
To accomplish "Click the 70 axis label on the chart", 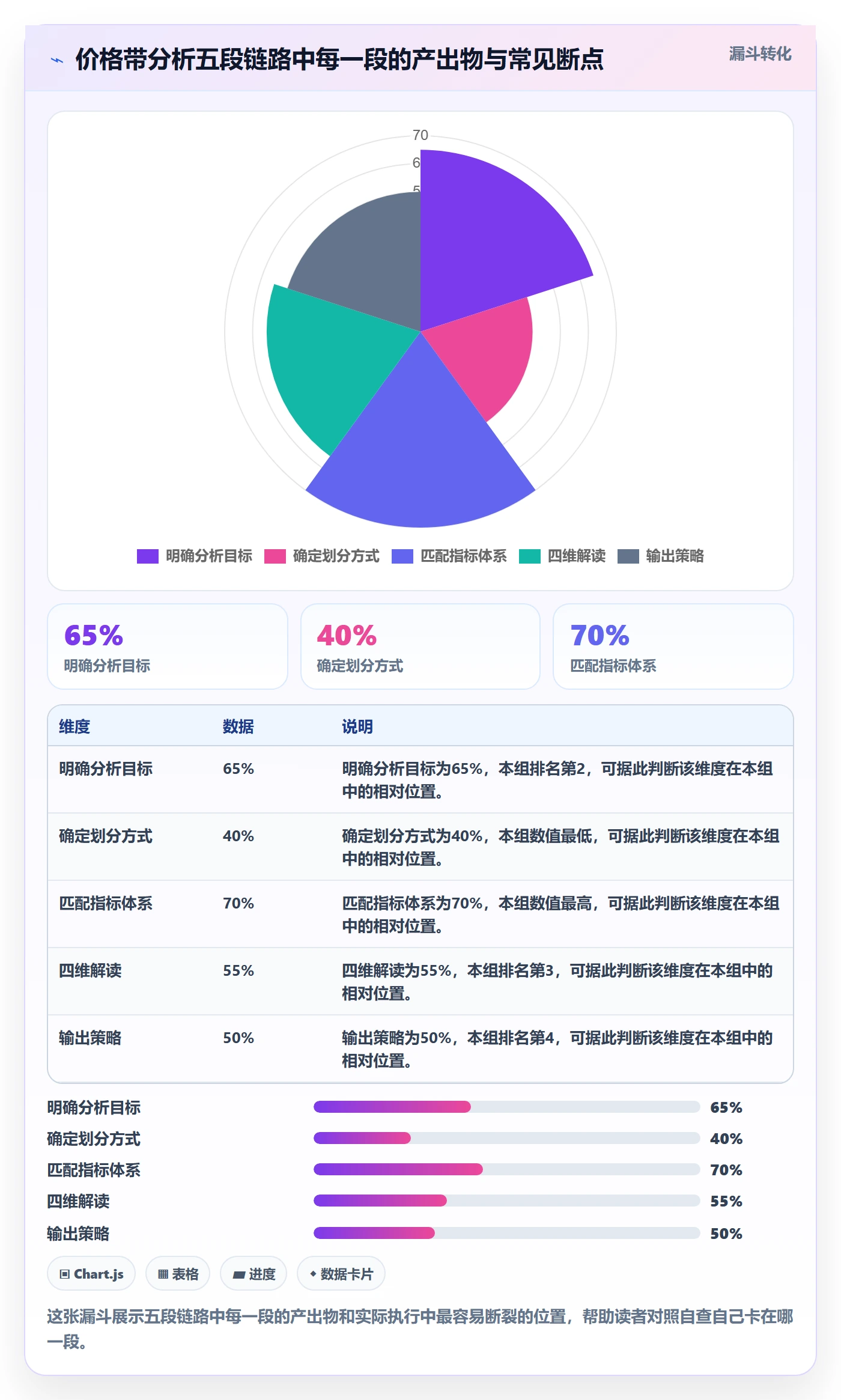I will click(421, 135).
